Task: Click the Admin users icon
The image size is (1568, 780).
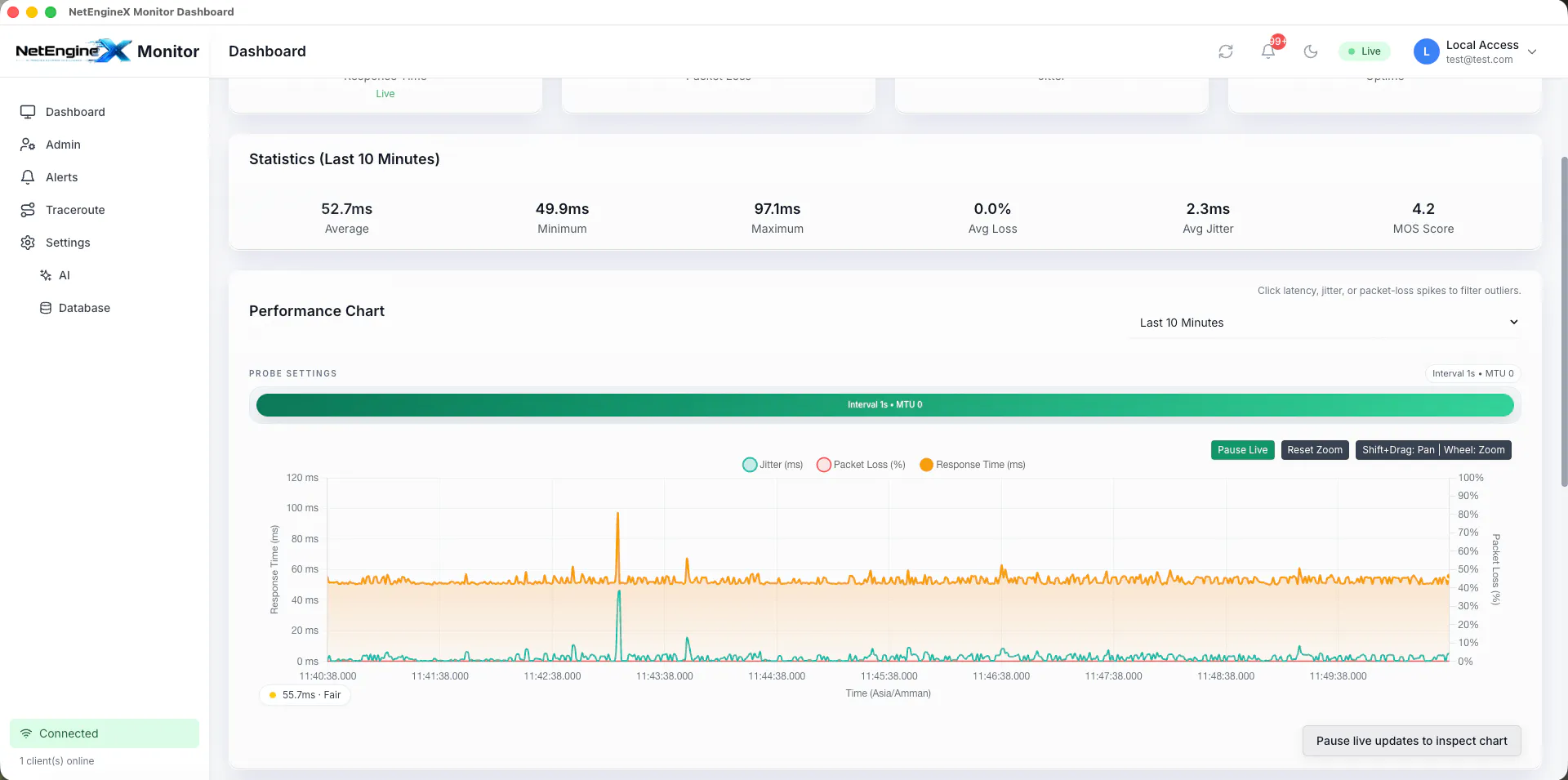Action: pyautogui.click(x=28, y=145)
